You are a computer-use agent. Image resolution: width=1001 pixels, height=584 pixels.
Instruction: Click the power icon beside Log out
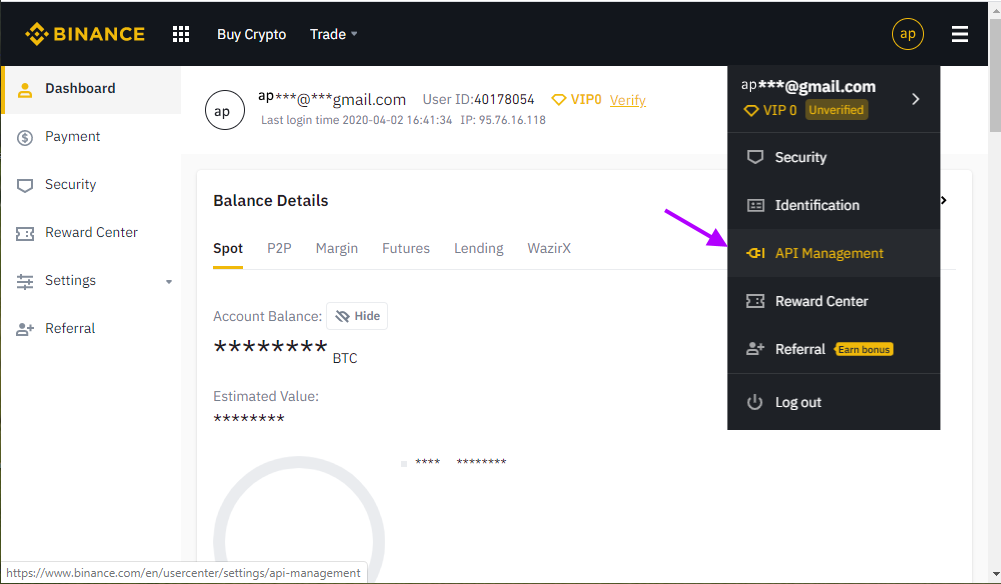[x=755, y=402]
